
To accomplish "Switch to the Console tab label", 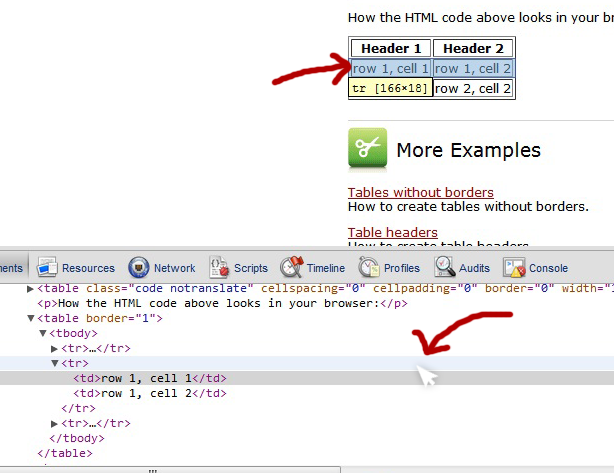I will (548, 268).
